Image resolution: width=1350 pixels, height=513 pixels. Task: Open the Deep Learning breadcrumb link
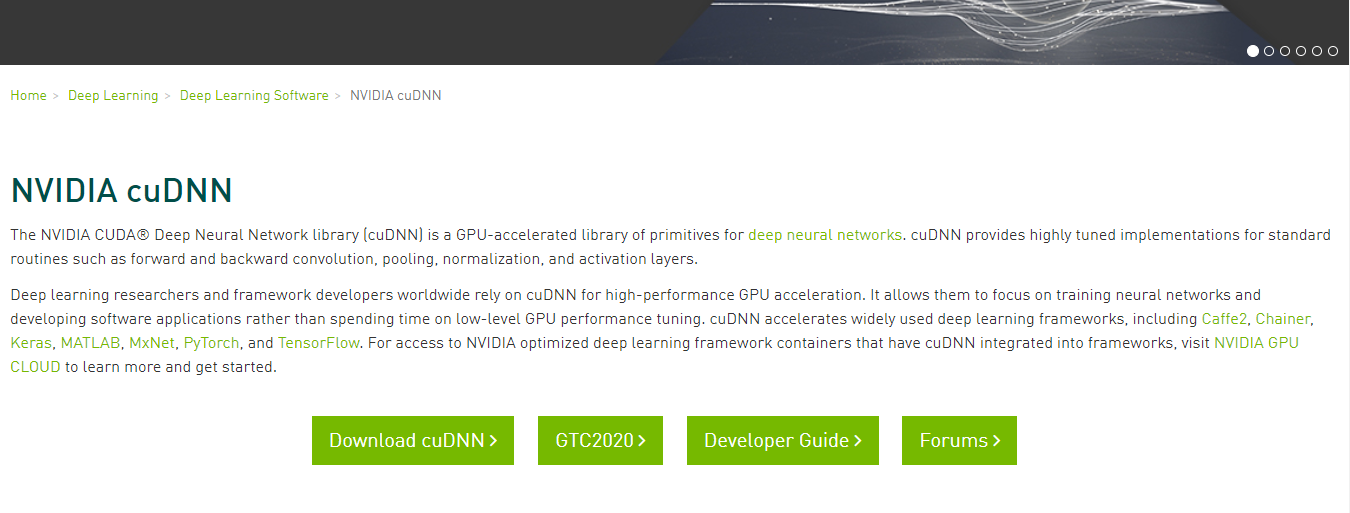click(x=113, y=95)
